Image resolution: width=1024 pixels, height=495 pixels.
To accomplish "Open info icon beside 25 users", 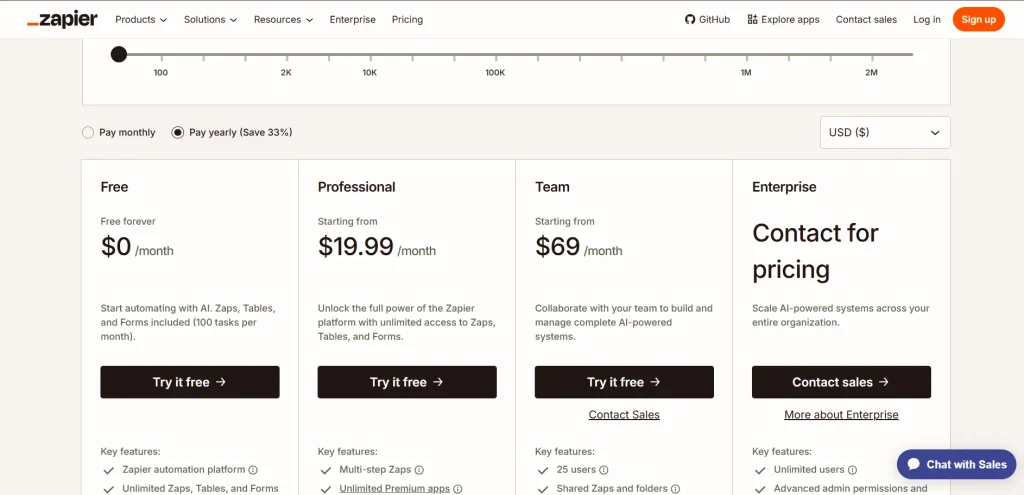I will point(603,470).
